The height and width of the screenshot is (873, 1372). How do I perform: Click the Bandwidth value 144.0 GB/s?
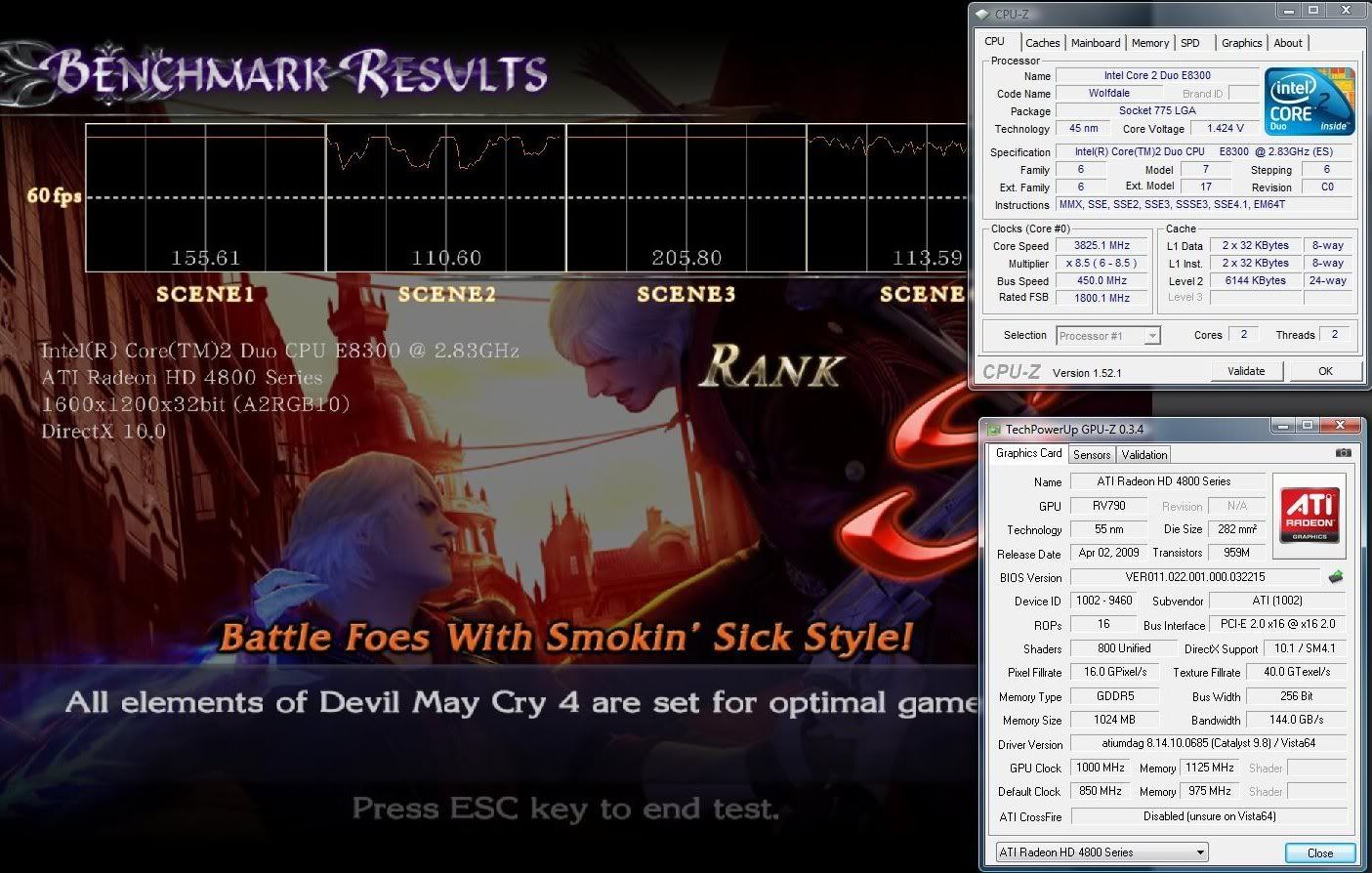1298,720
